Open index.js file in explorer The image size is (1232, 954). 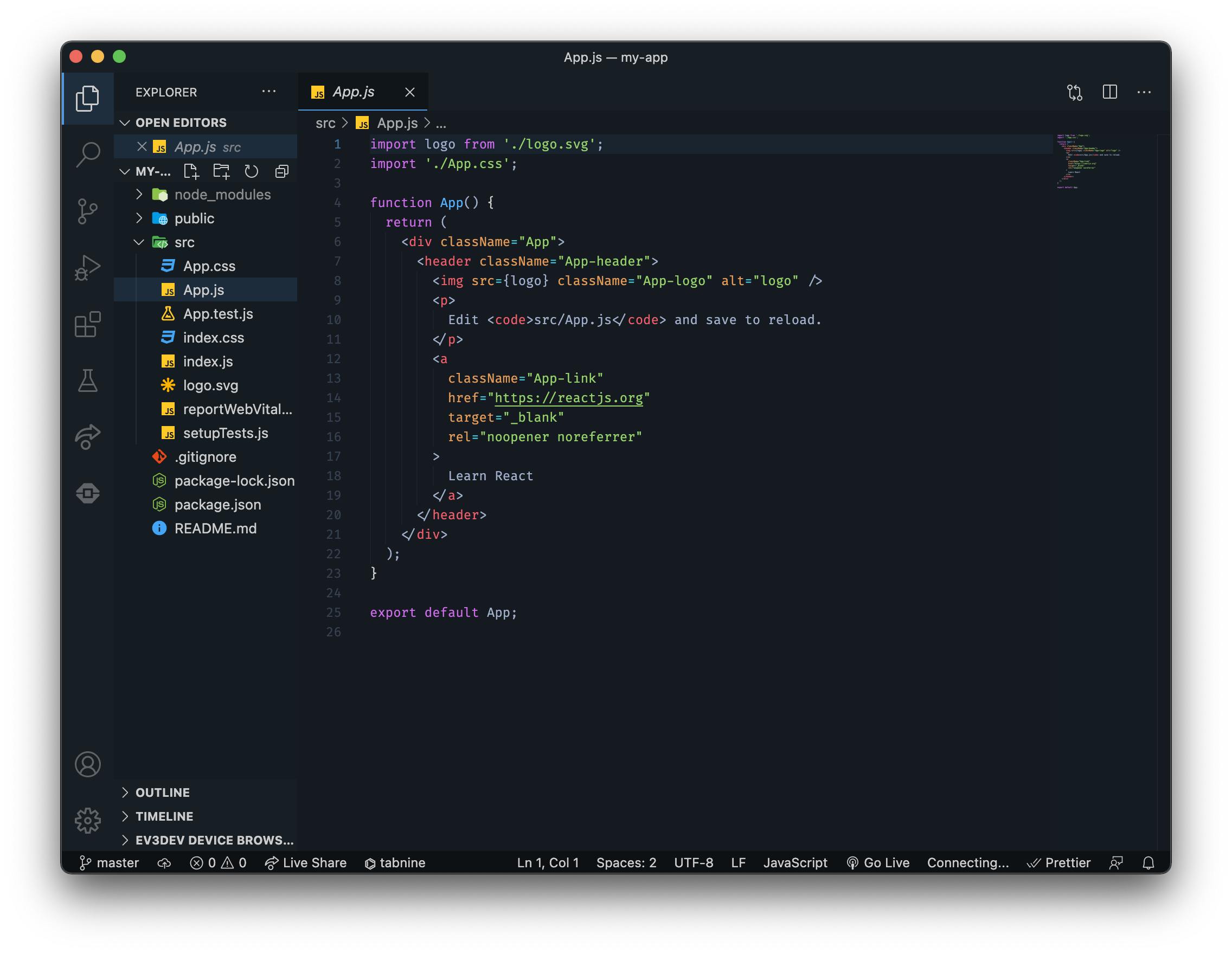pos(208,362)
